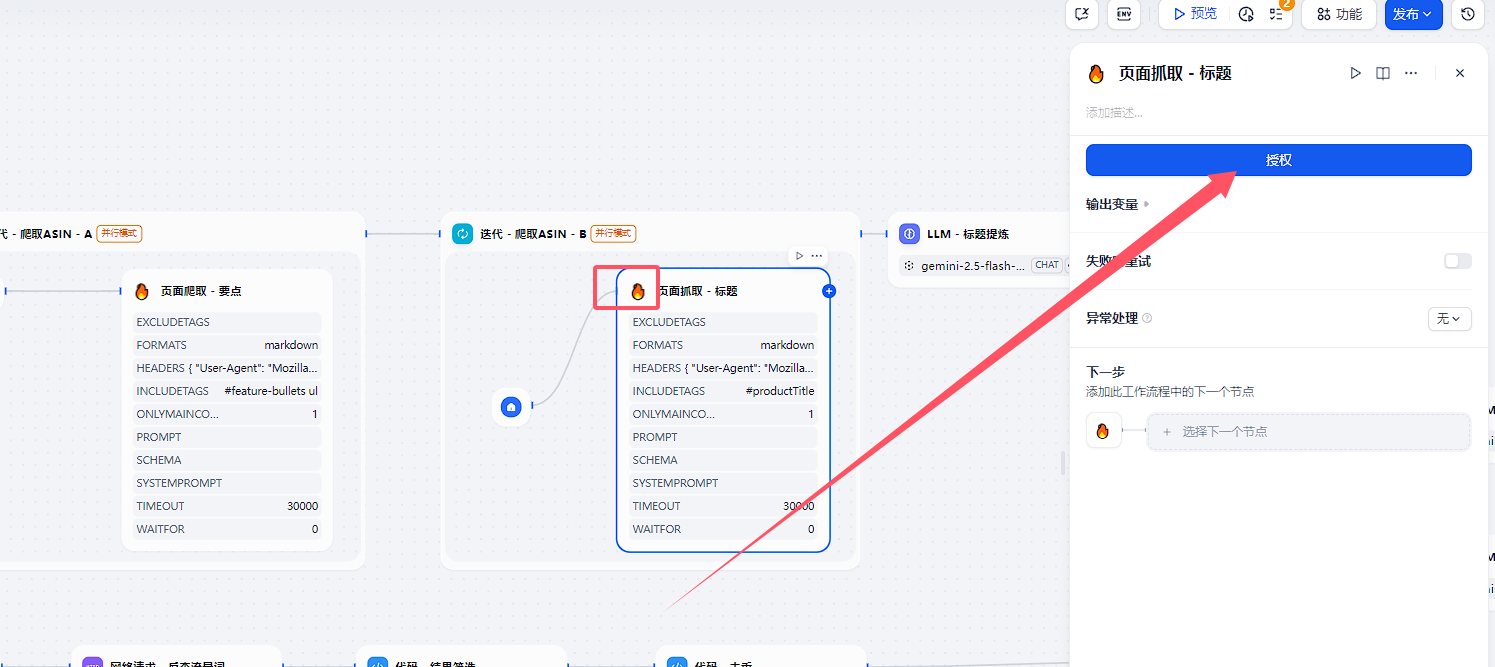
Task: Click the blue plus handle on 页面抓取 node
Action: [829, 291]
